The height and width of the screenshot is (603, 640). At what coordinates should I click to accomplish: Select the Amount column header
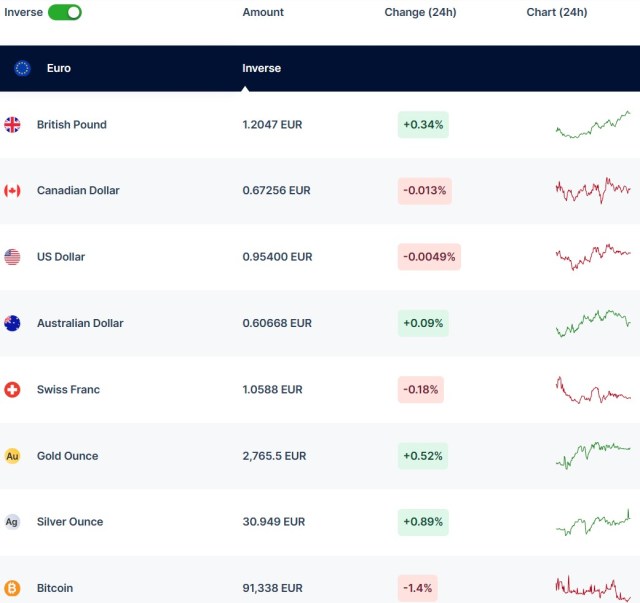pyautogui.click(x=263, y=12)
